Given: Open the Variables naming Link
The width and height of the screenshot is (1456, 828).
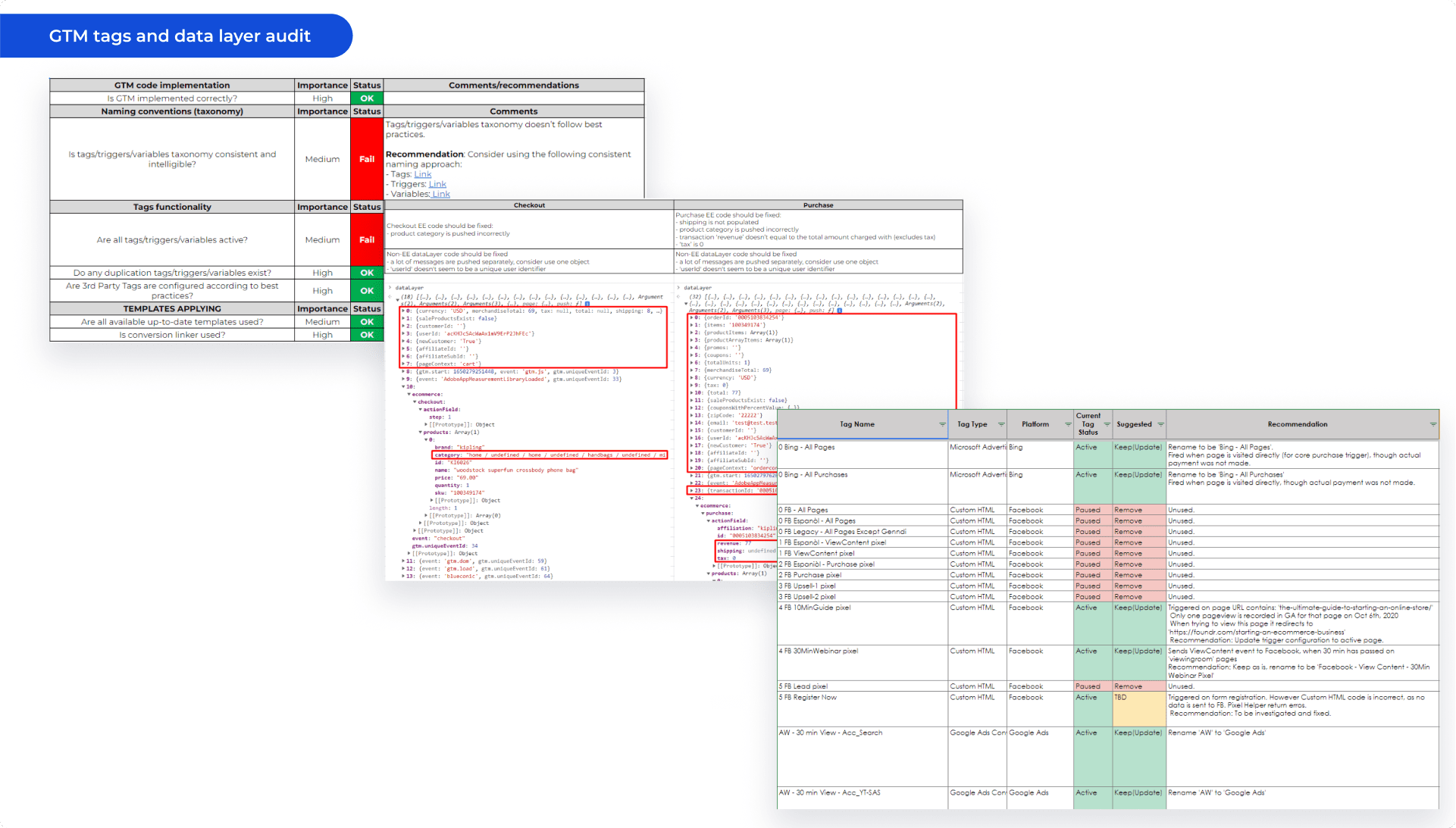Looking at the screenshot, I should [440, 194].
